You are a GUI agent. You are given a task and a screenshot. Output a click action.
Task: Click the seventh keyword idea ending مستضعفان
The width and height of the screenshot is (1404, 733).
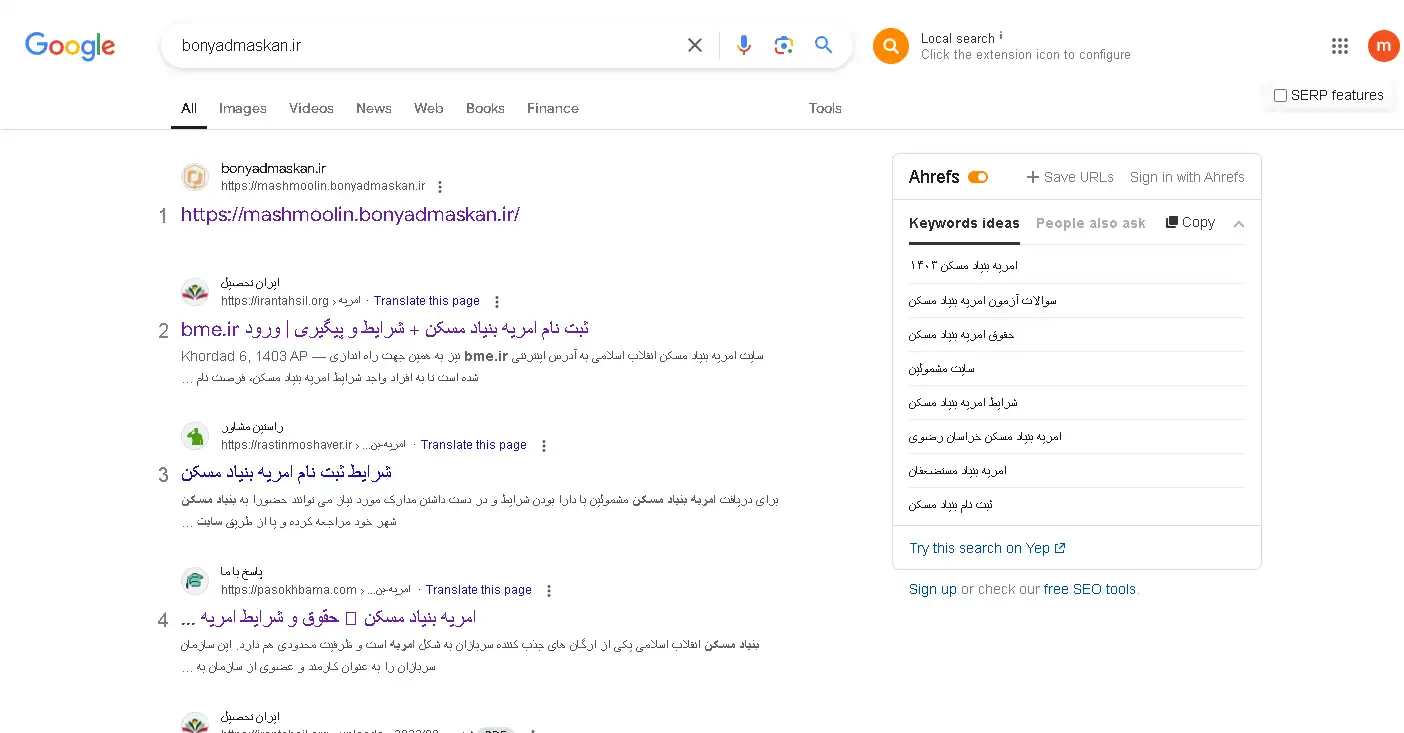tap(958, 471)
